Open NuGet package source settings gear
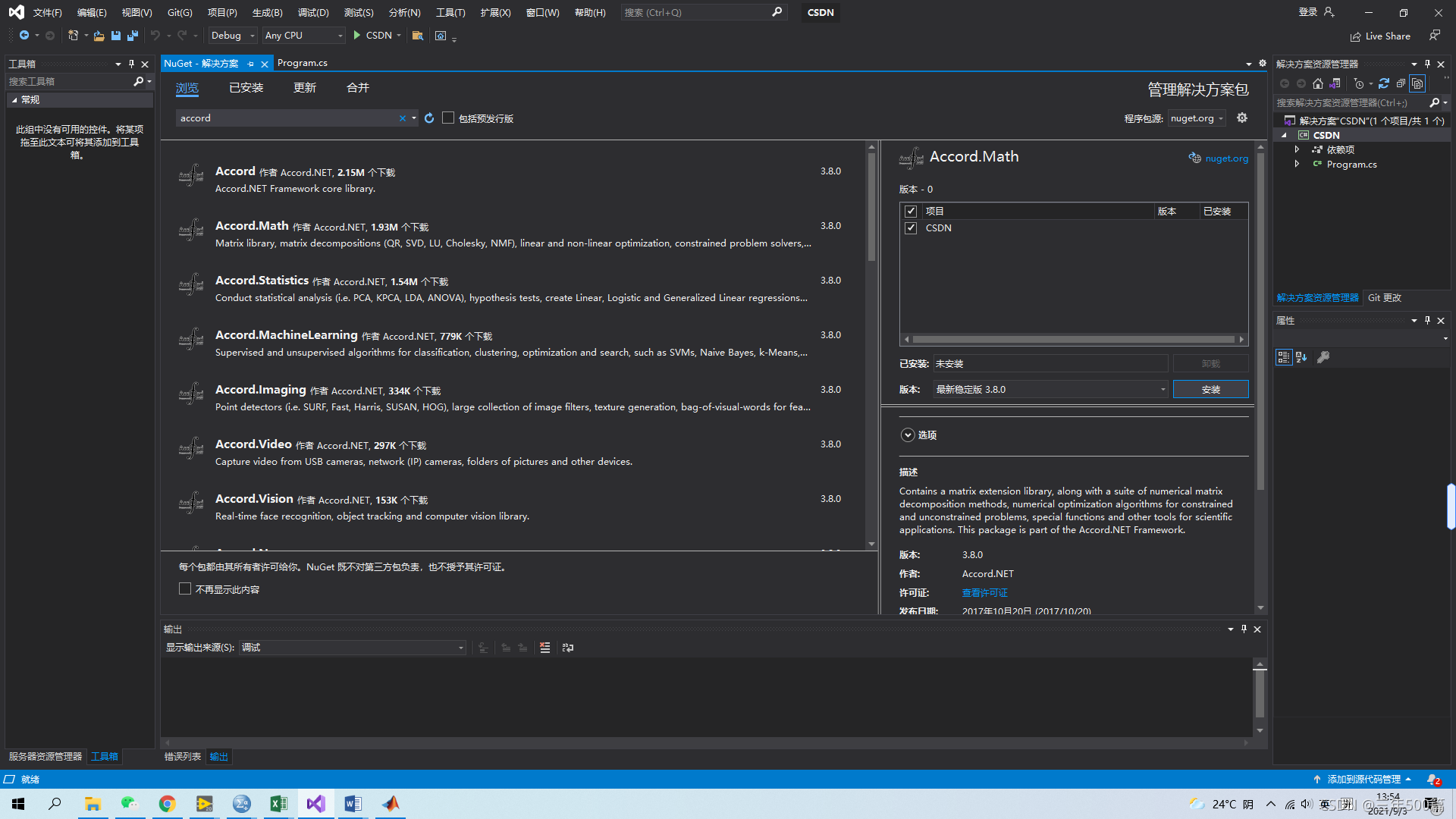Image resolution: width=1456 pixels, height=819 pixels. click(1242, 118)
